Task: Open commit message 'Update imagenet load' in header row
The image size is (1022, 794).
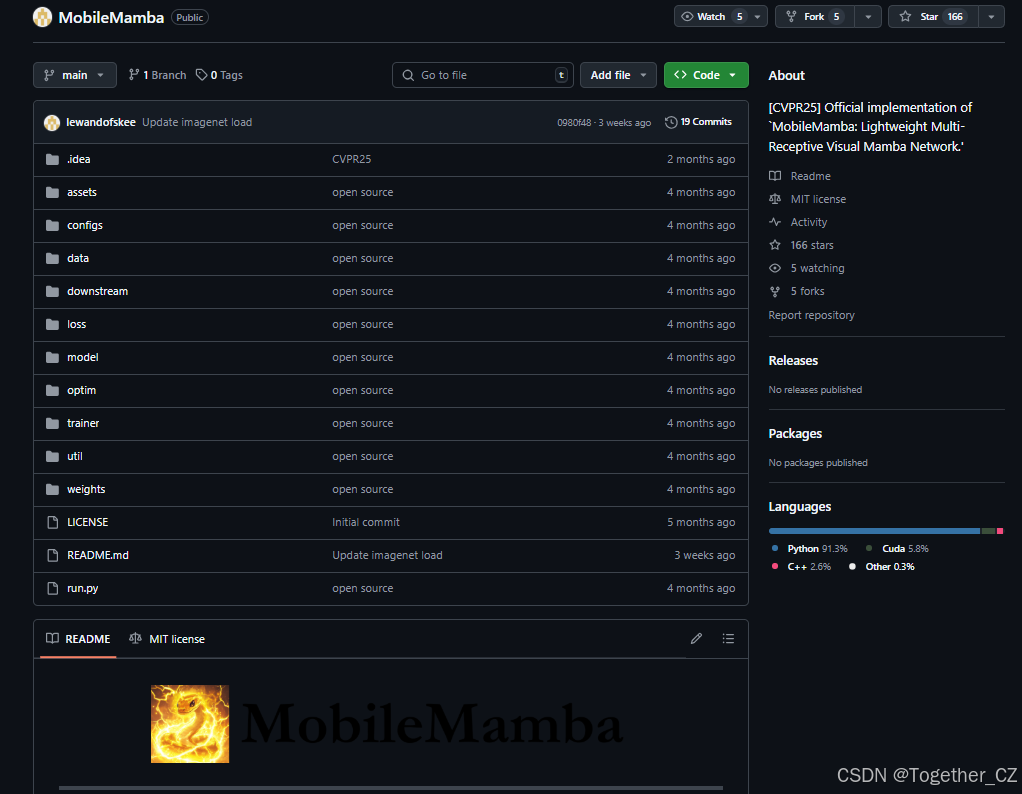Action: click(197, 123)
